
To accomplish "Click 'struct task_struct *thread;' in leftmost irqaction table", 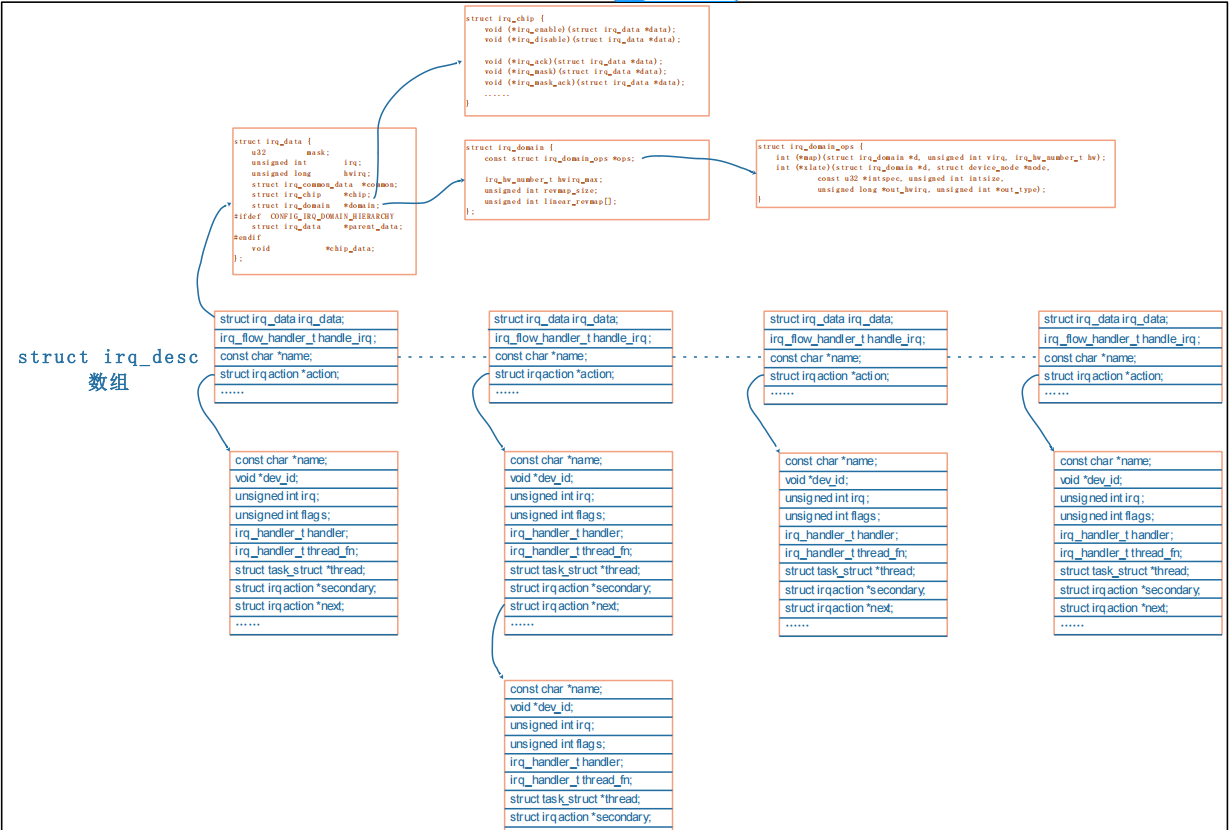I will (x=314, y=570).
